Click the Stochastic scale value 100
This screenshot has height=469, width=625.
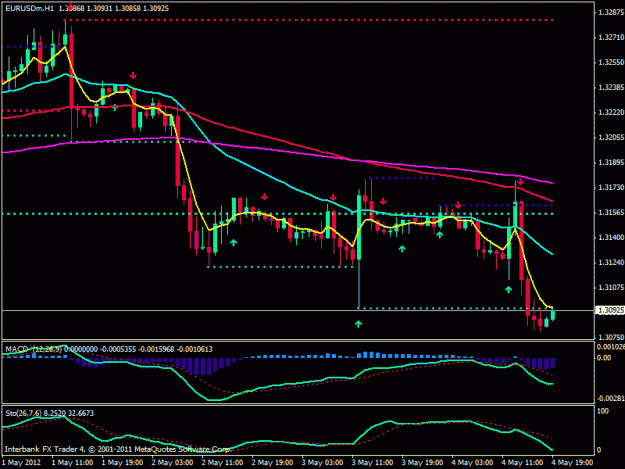tap(603, 411)
